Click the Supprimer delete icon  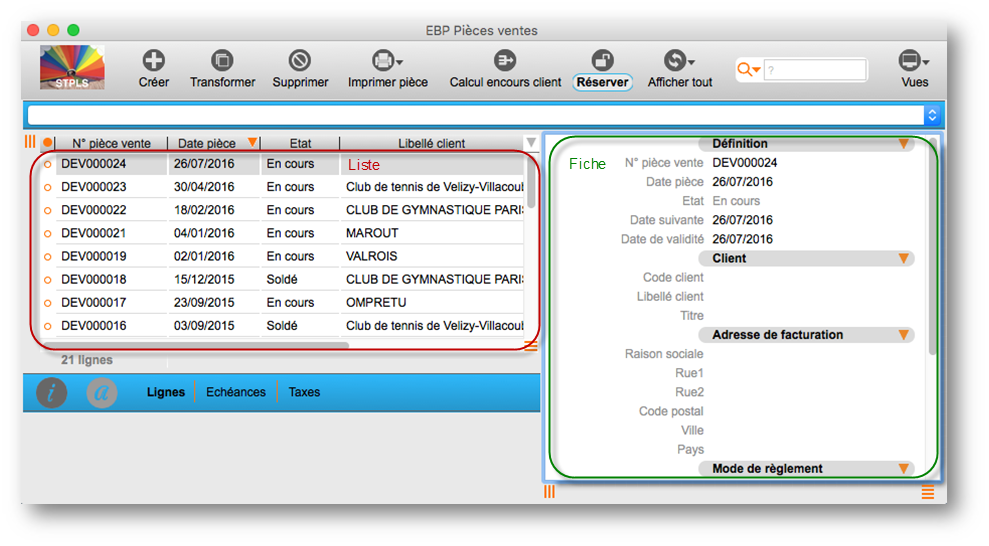coord(300,60)
